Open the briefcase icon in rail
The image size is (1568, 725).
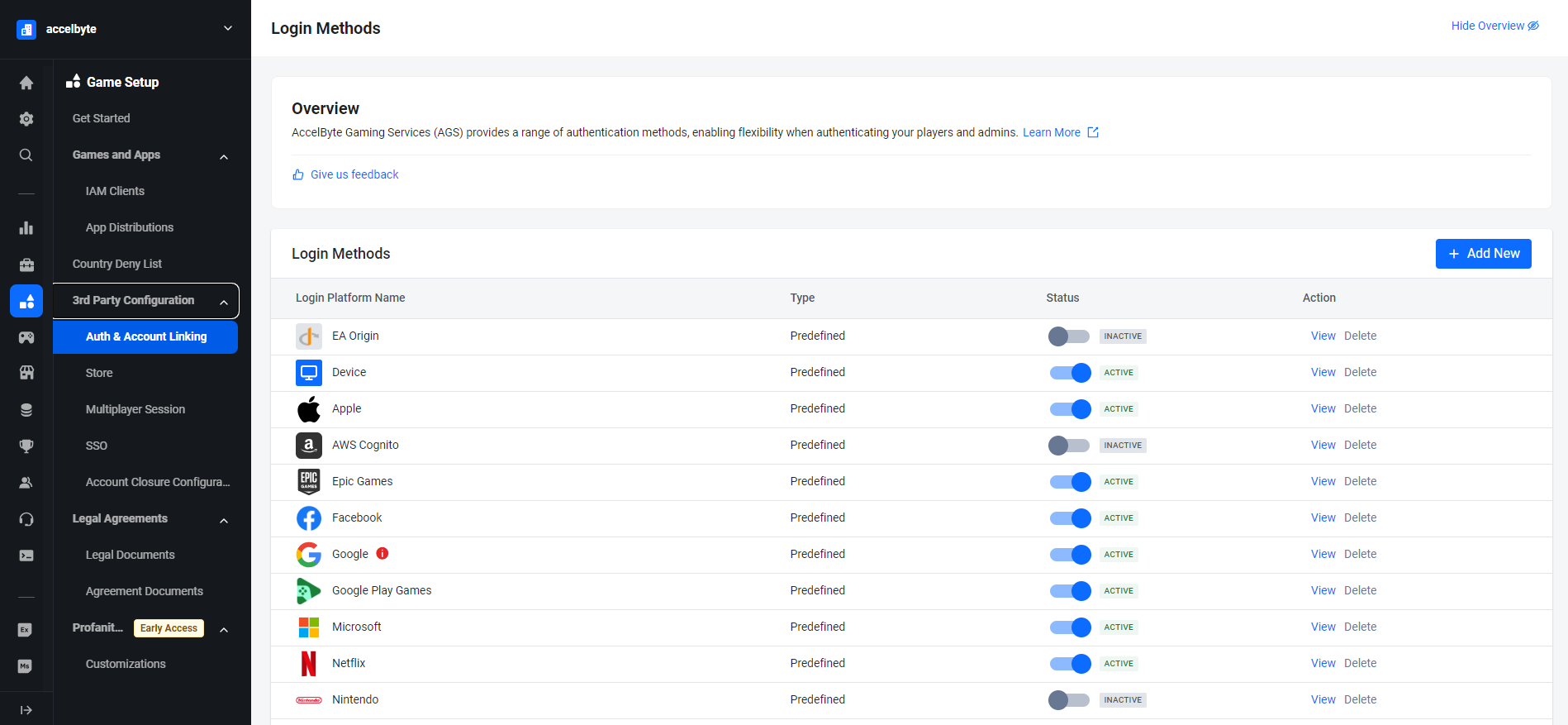tap(26, 265)
